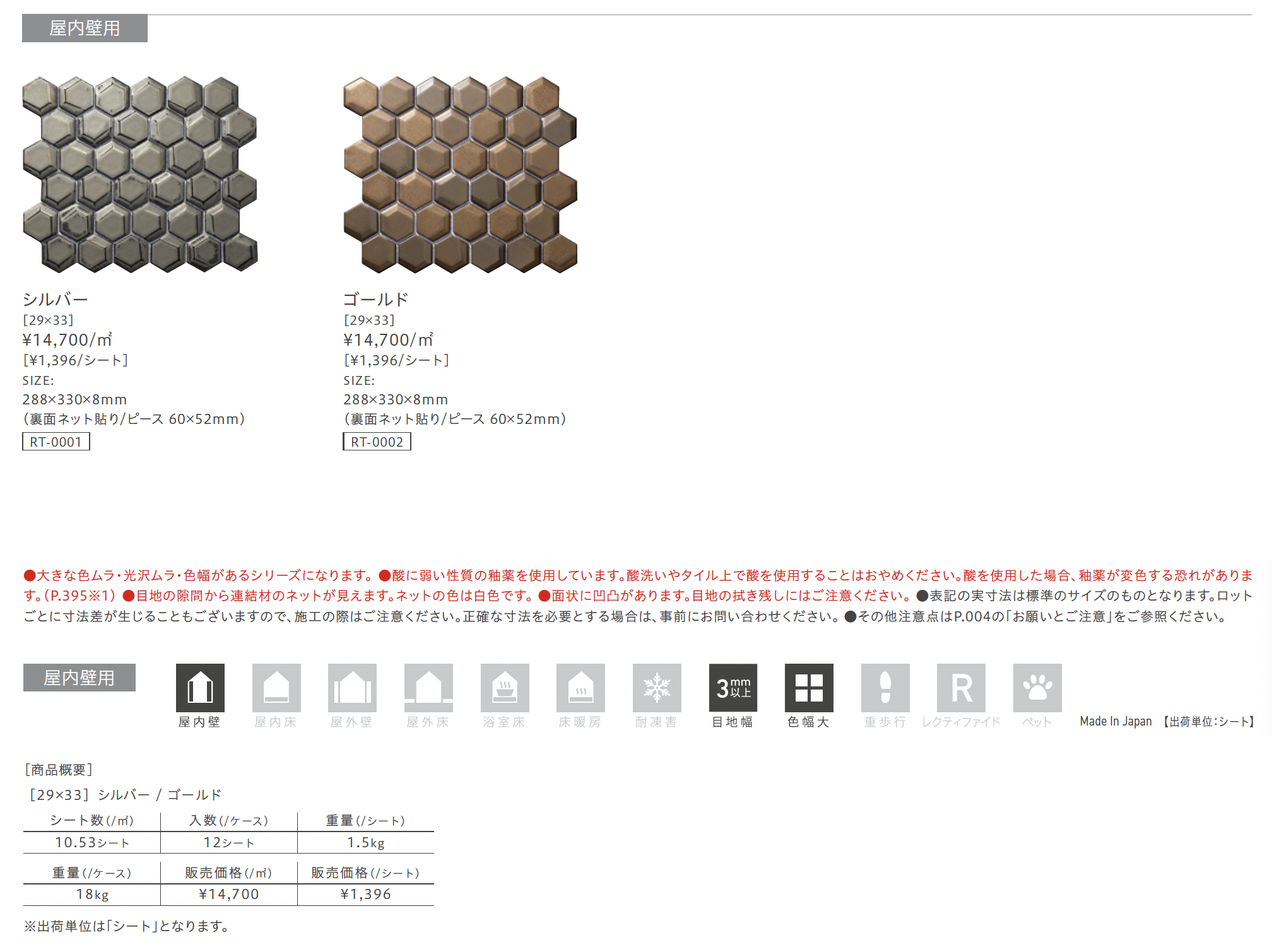Click the 屋外壁 outdoor wall icon
The width and height of the screenshot is (1272, 952).
[352, 688]
